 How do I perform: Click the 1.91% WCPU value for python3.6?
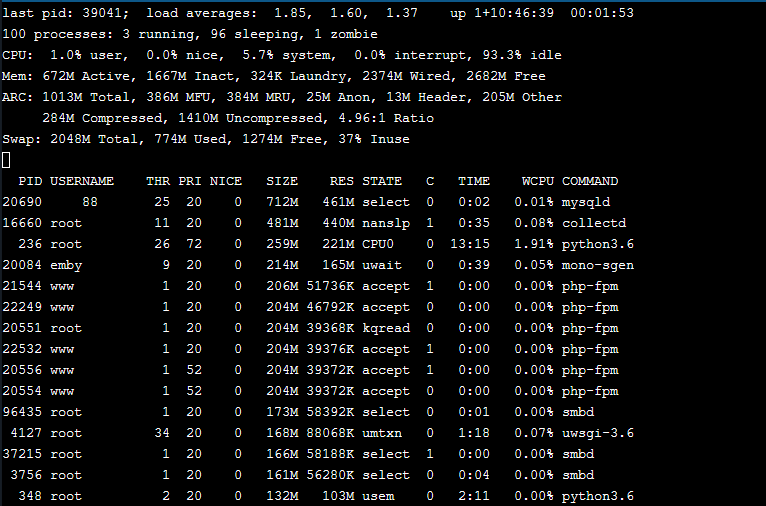(534, 244)
